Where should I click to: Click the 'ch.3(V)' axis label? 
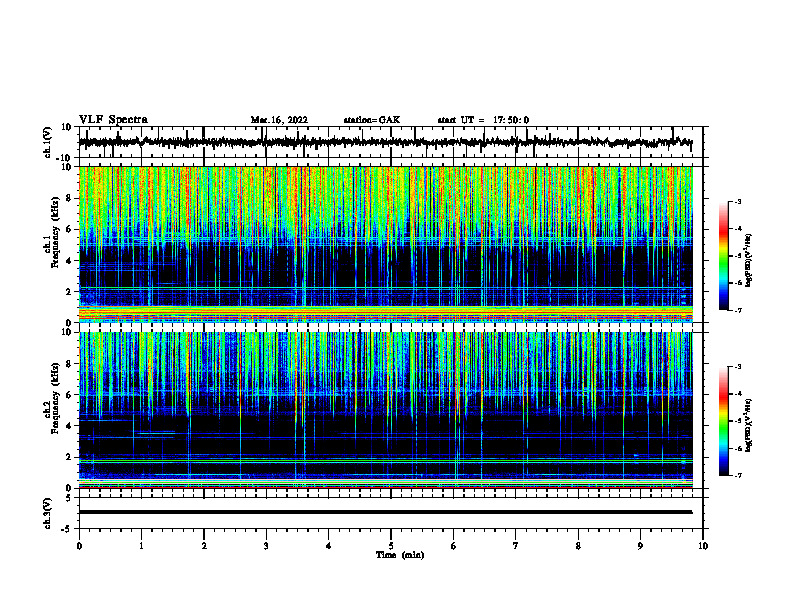[x=48, y=513]
